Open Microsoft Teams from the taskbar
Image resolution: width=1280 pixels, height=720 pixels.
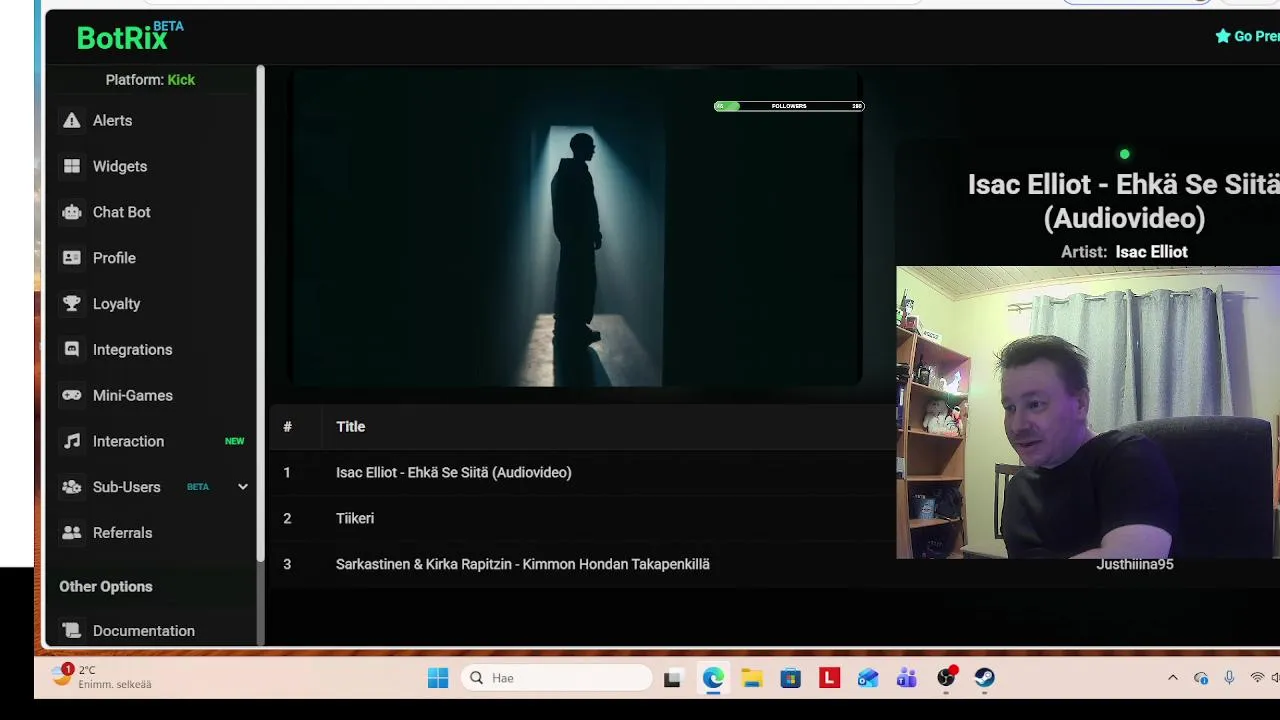click(x=907, y=678)
